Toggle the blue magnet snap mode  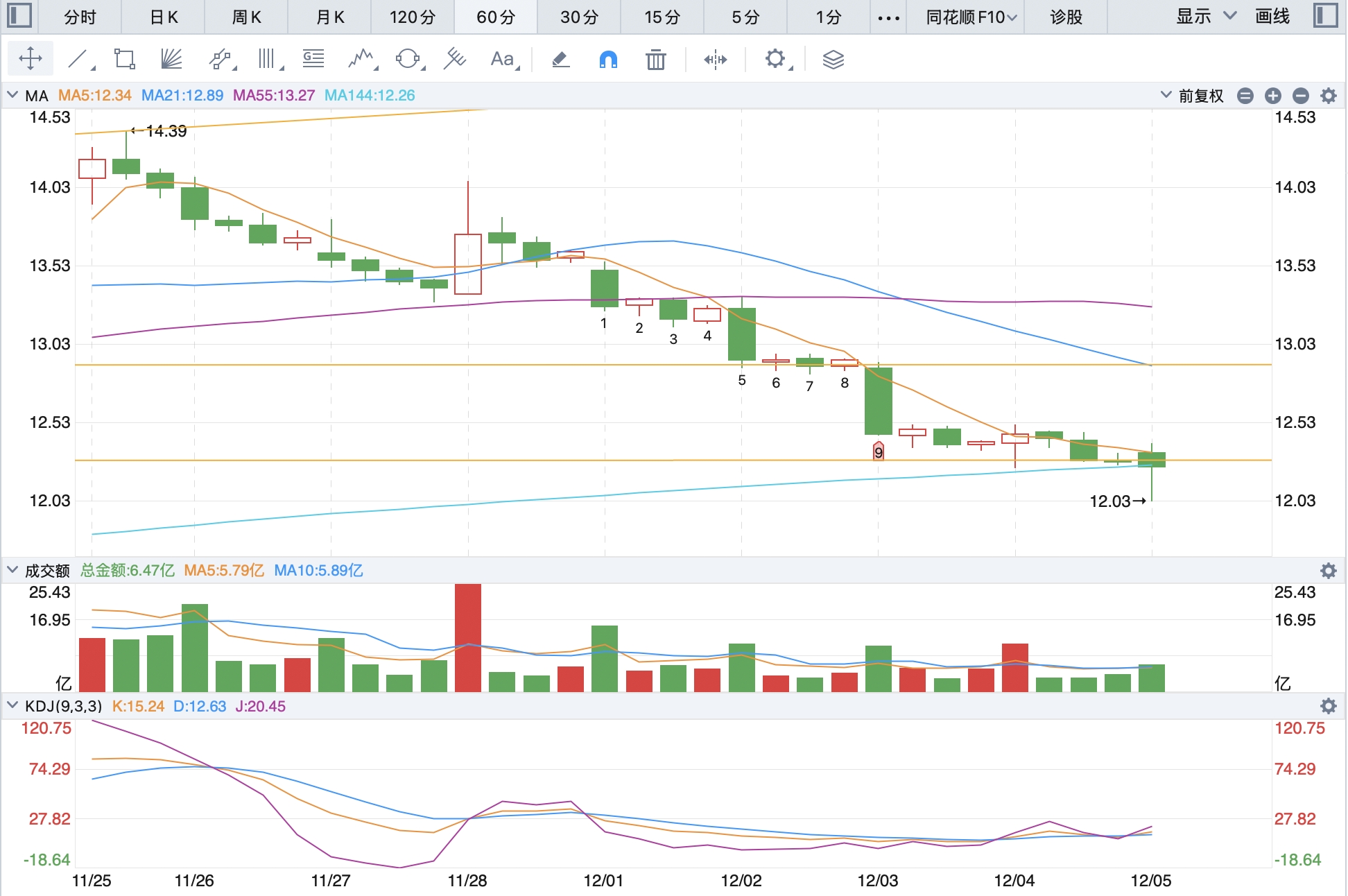608,60
